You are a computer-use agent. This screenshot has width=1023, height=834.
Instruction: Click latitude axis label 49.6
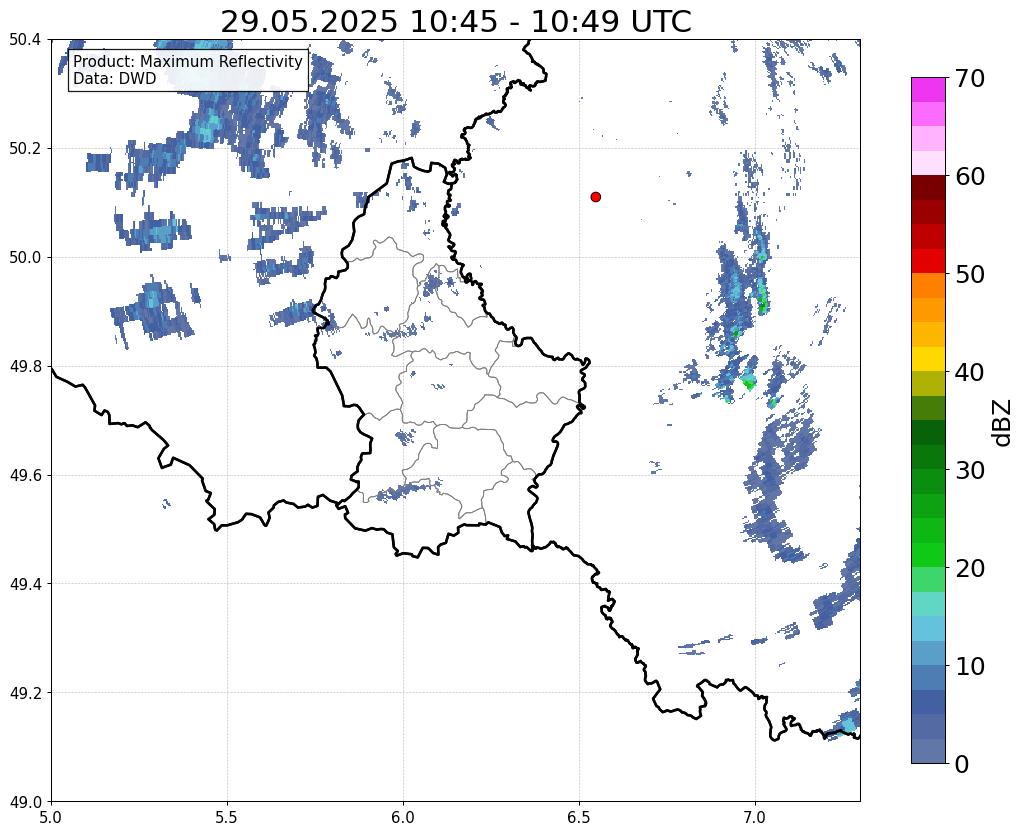(x=25, y=476)
